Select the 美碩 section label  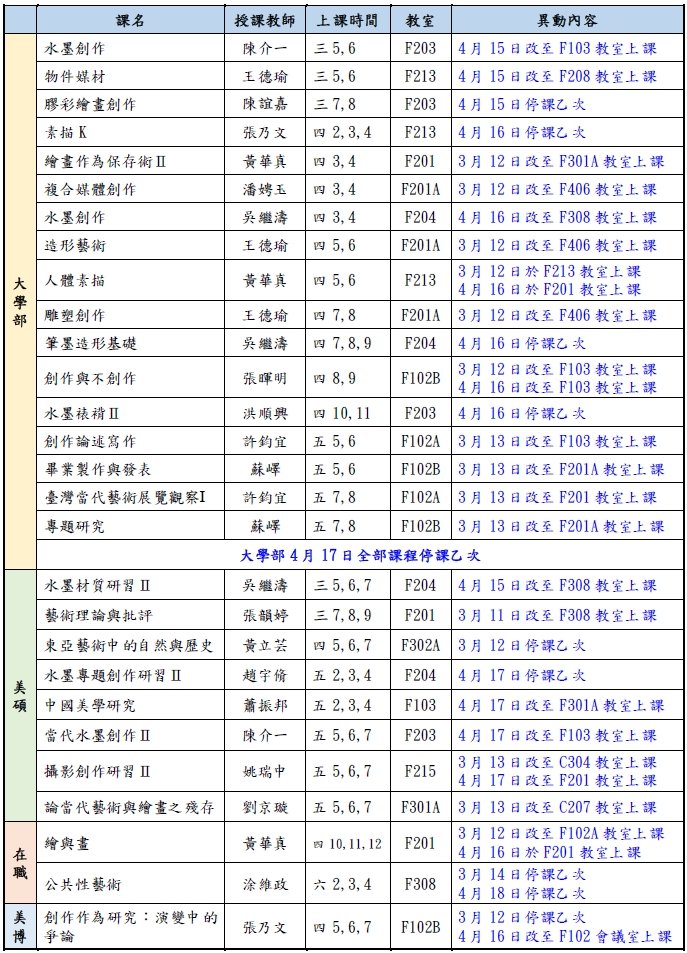20,694
